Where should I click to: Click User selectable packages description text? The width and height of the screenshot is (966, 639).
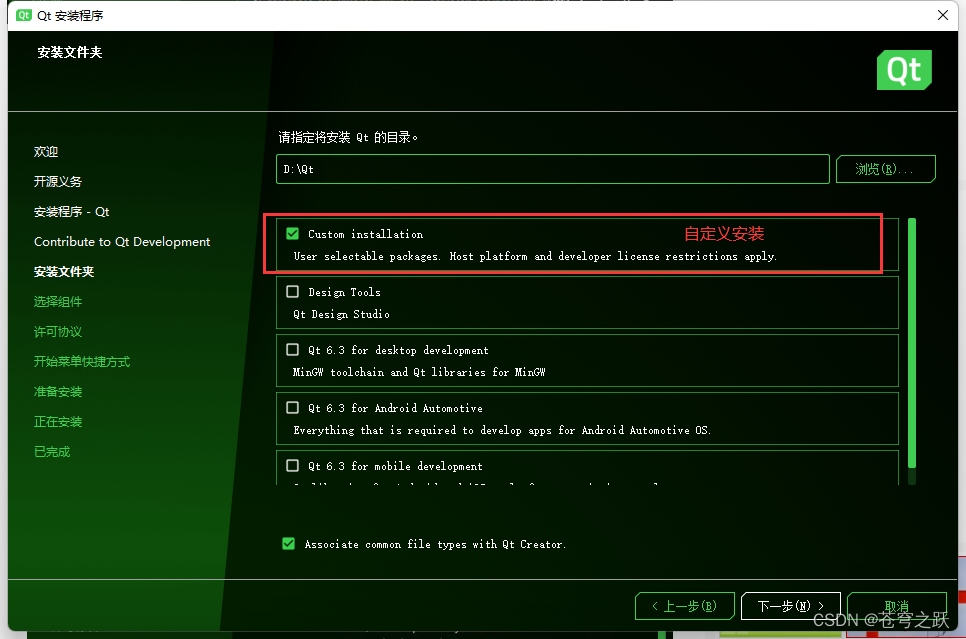click(535, 256)
